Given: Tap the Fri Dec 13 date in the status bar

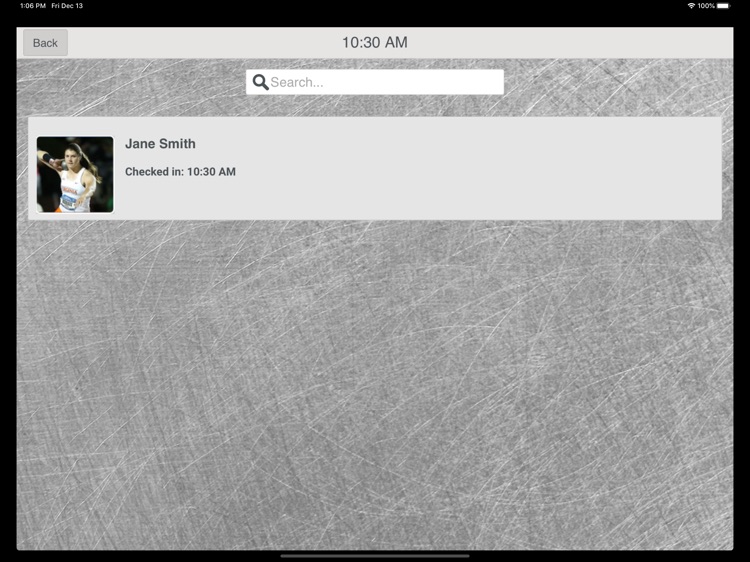Looking at the screenshot, I should point(67,6).
